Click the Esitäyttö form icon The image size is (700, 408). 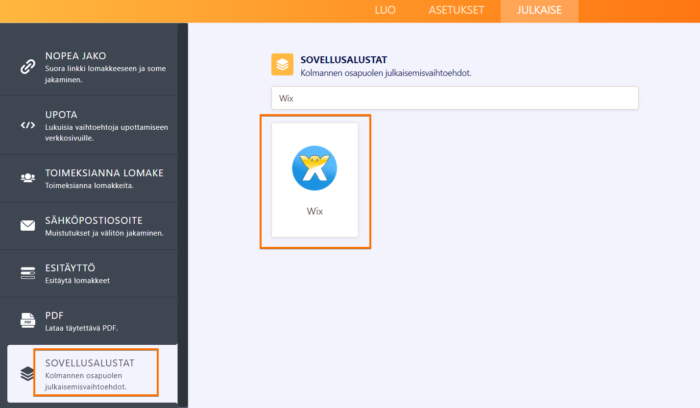pos(28,273)
